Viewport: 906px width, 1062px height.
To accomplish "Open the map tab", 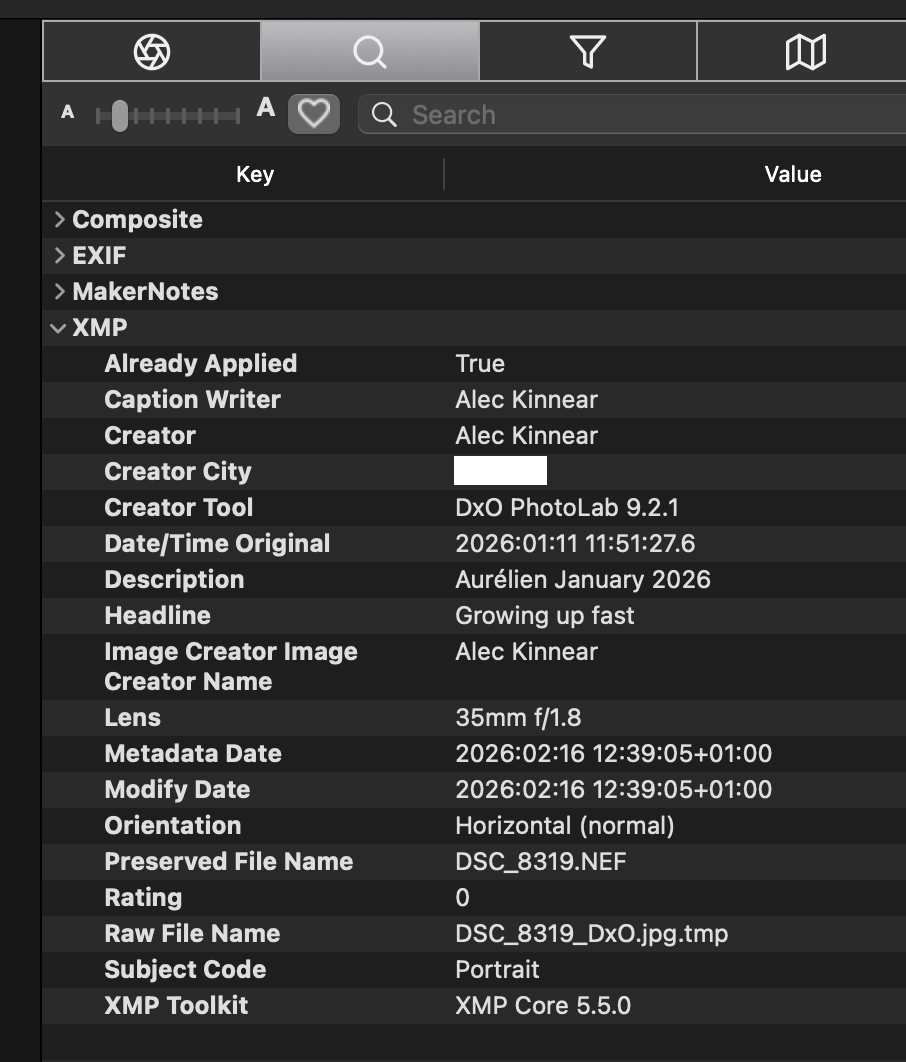I will 805,51.
